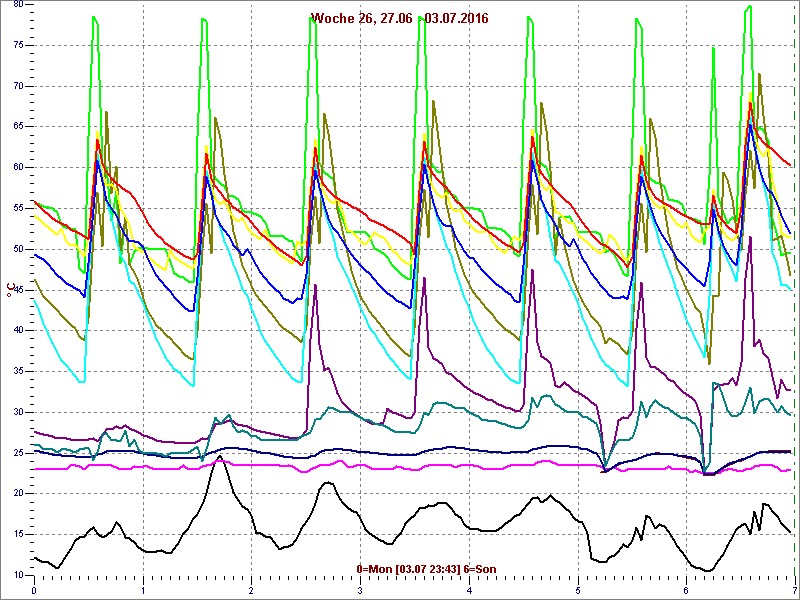Click the footer label '0=Mon [03.07 23:43] 6=Son'
Screen dimensions: 800x600
[427, 569]
